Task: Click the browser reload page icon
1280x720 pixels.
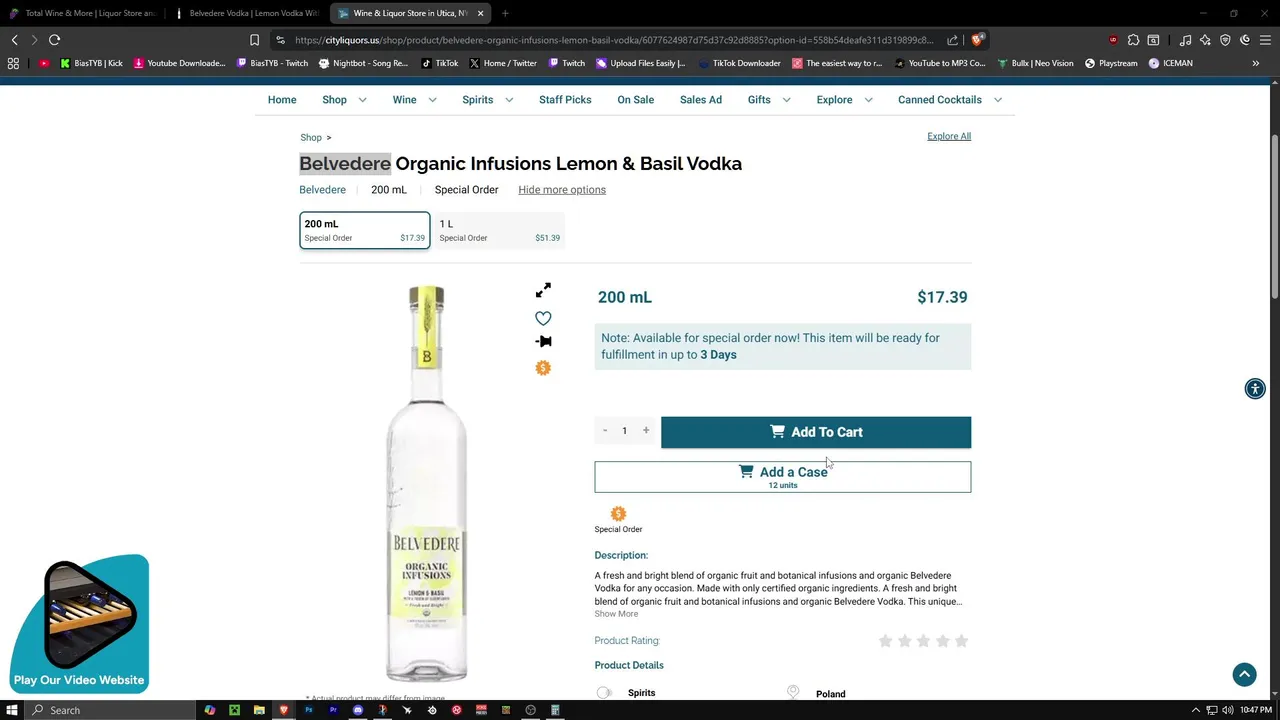Action: click(55, 40)
